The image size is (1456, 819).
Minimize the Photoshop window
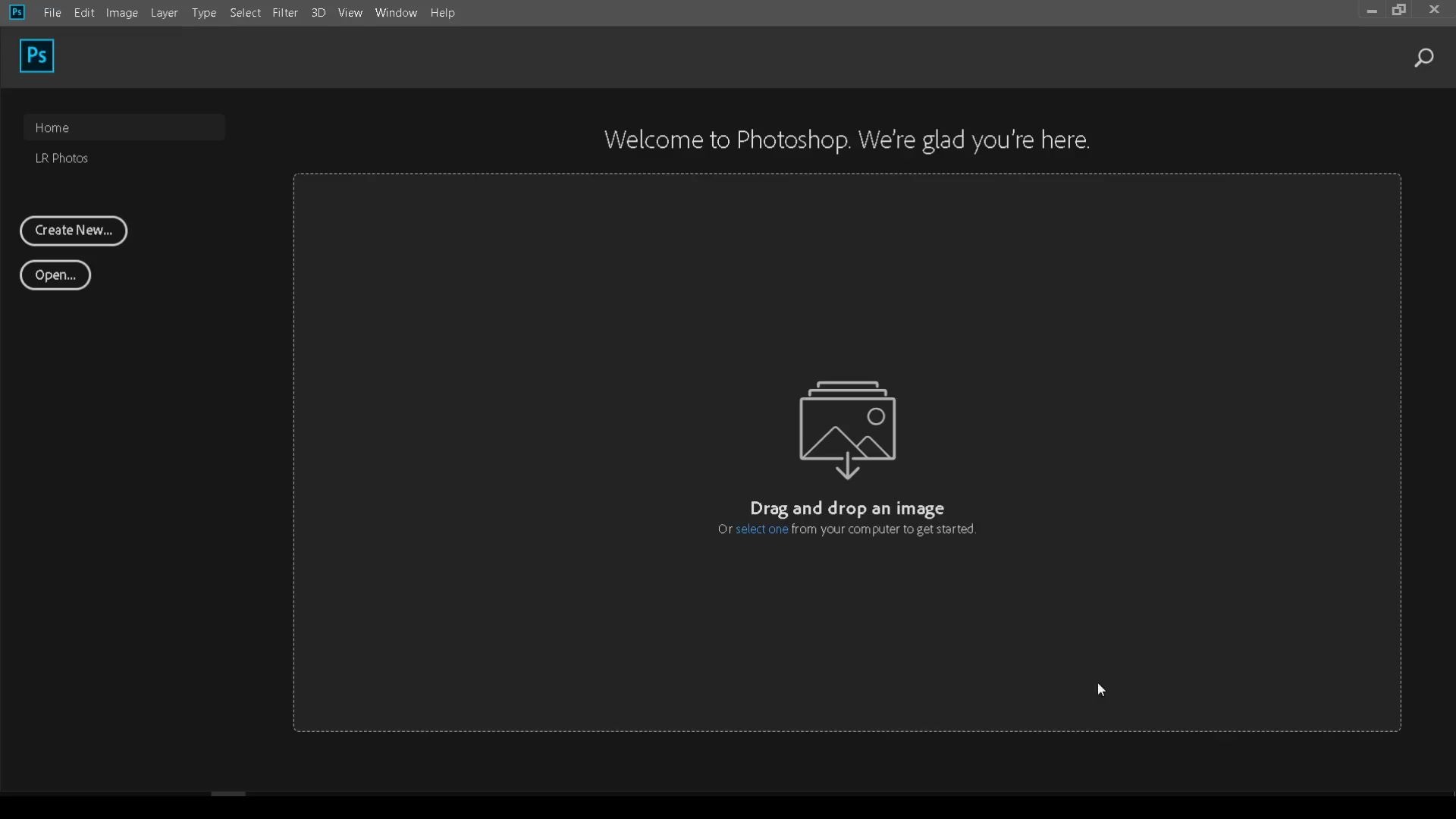tap(1371, 11)
